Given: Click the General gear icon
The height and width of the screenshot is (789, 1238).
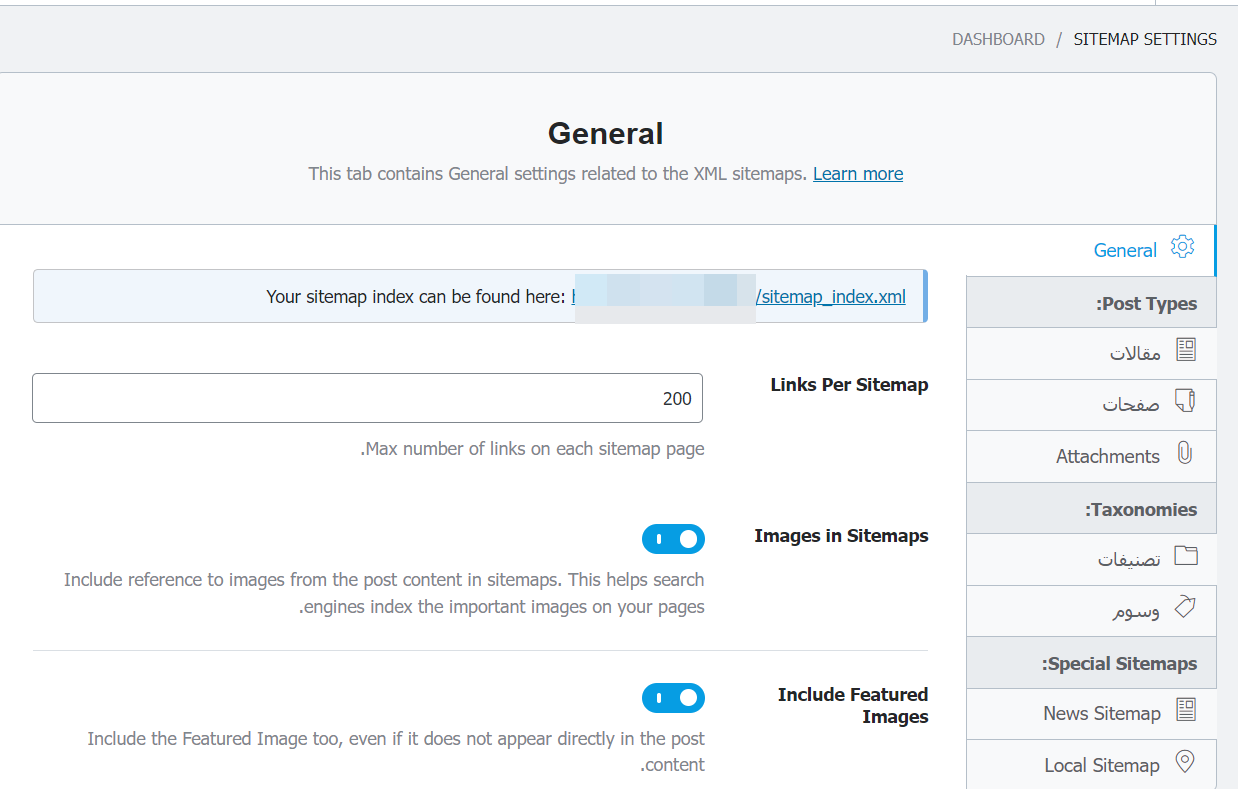Looking at the screenshot, I should [x=1183, y=246].
